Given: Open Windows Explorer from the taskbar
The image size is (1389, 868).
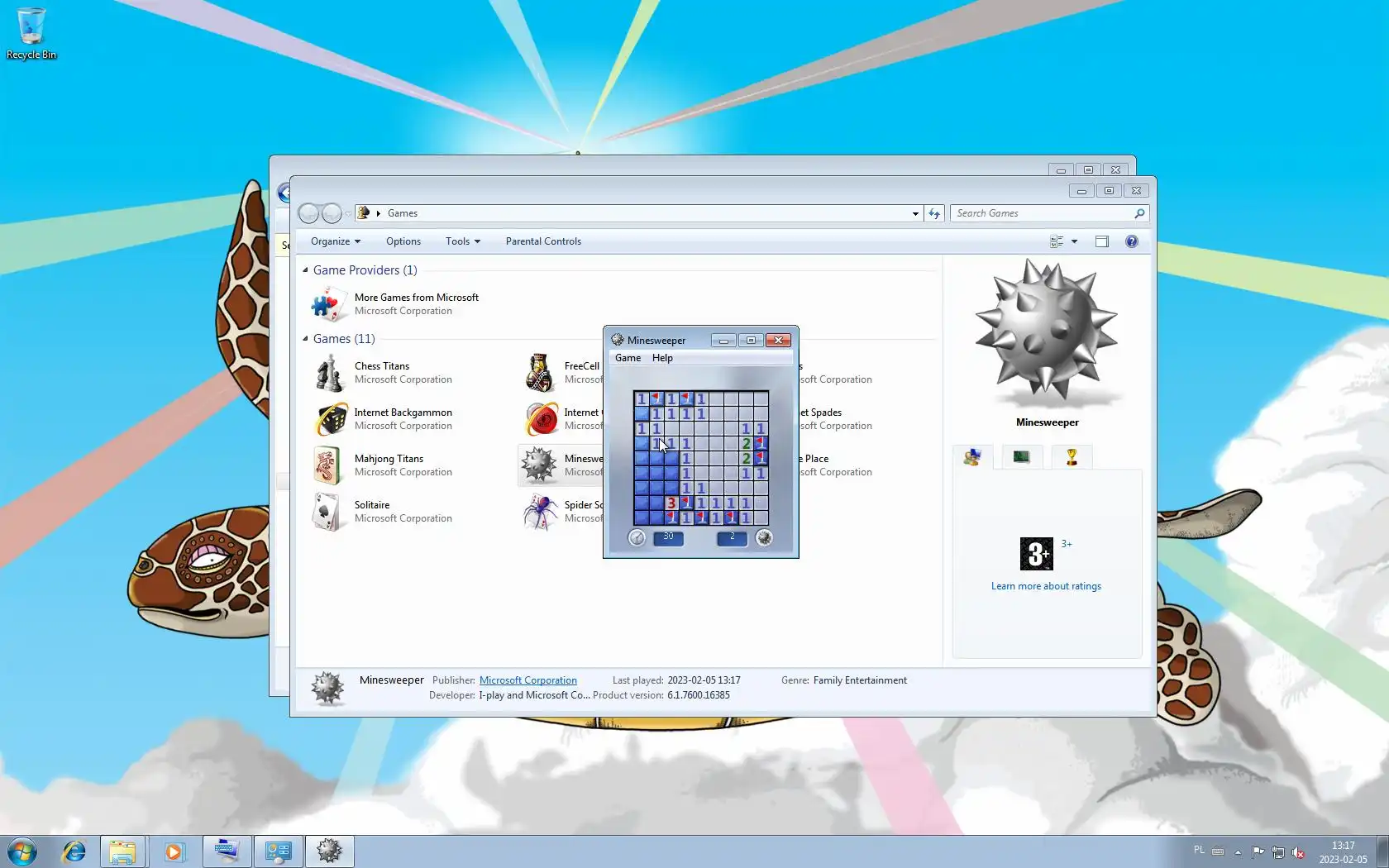Looking at the screenshot, I should point(122,851).
